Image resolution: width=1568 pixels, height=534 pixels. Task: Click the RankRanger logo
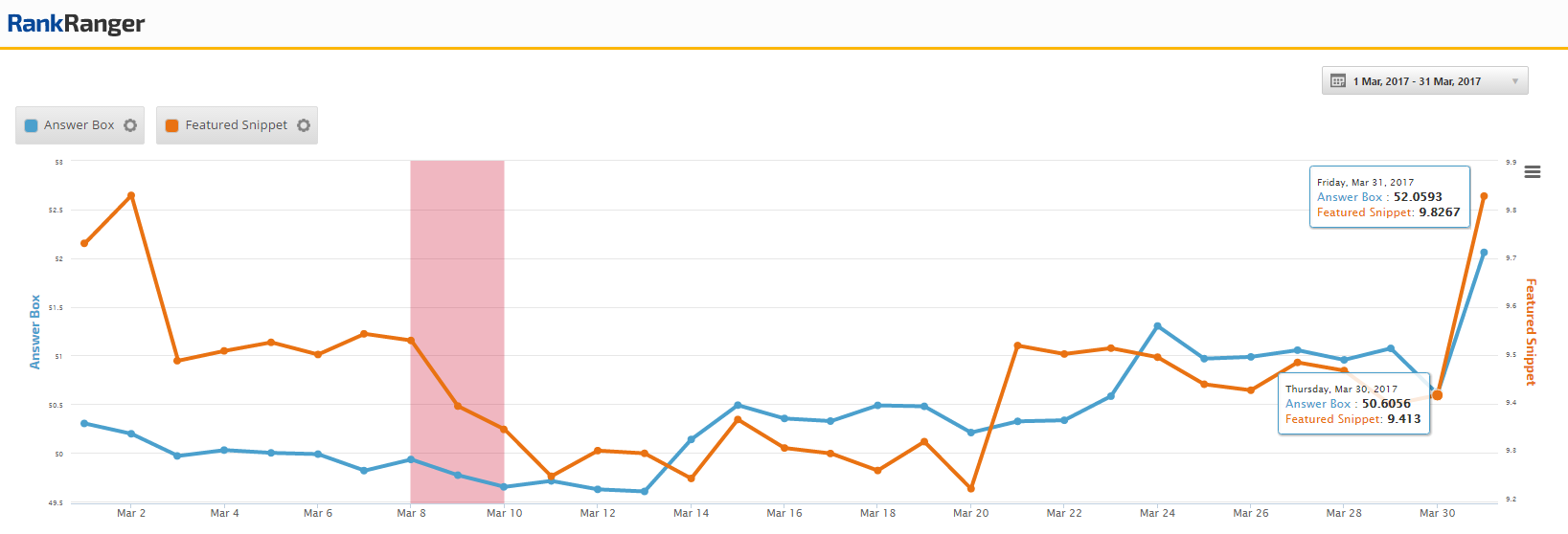[76, 24]
